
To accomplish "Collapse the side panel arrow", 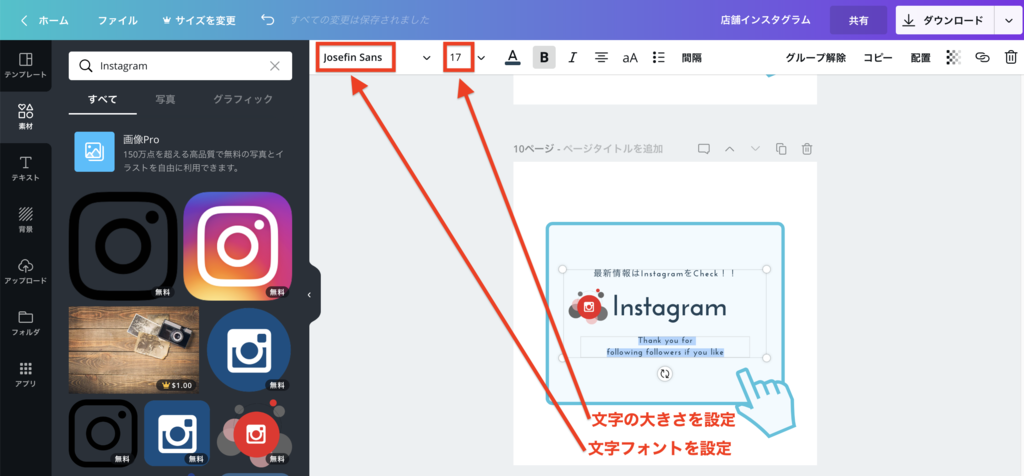I will tap(310, 294).
